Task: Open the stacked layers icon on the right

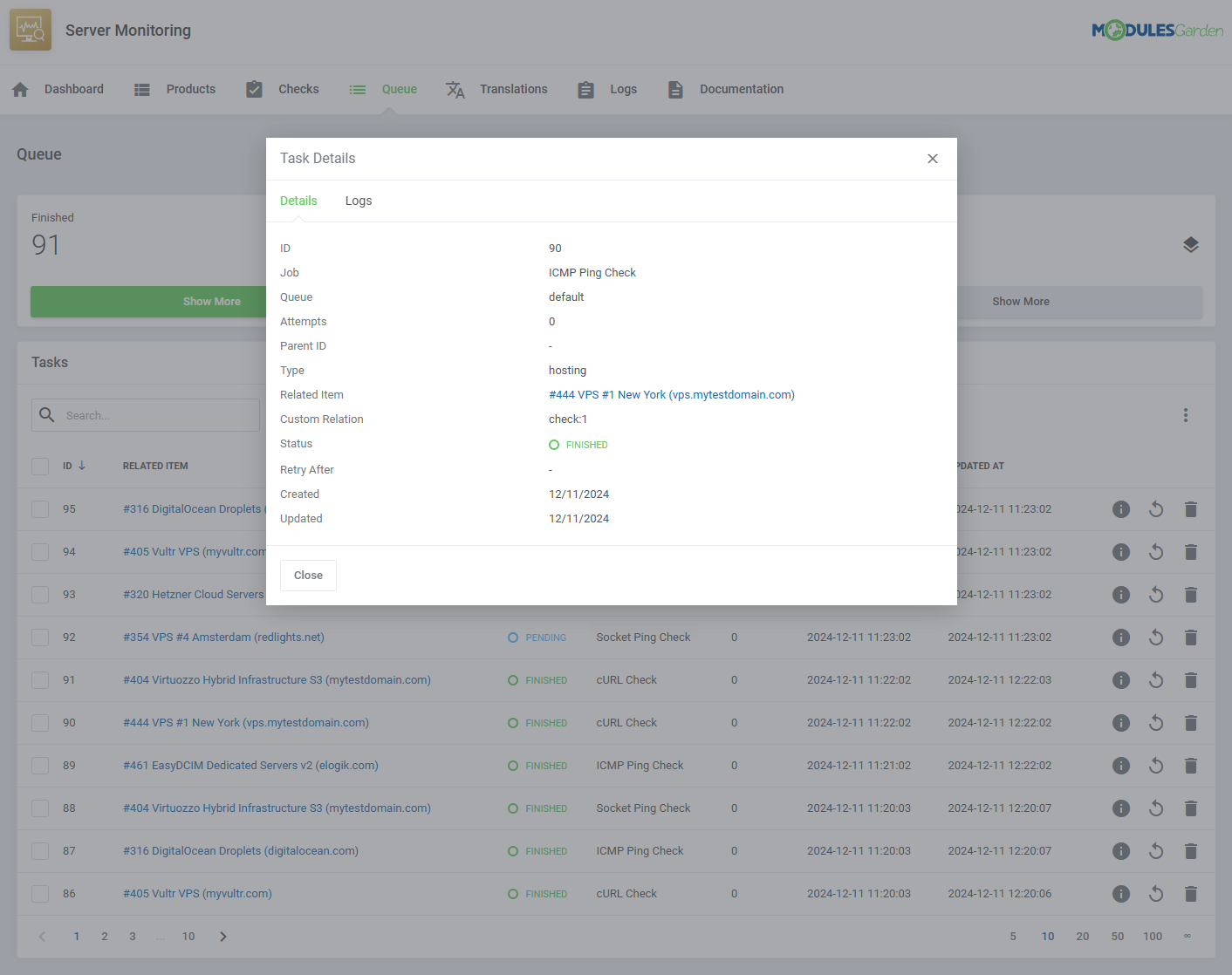Action: pos(1191,245)
